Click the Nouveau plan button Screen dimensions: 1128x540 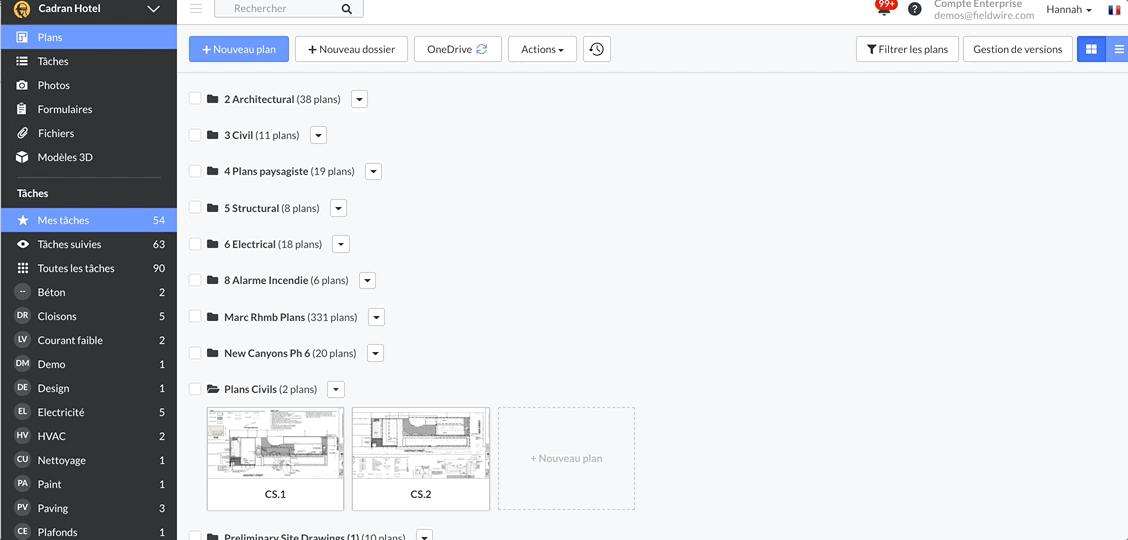(239, 49)
